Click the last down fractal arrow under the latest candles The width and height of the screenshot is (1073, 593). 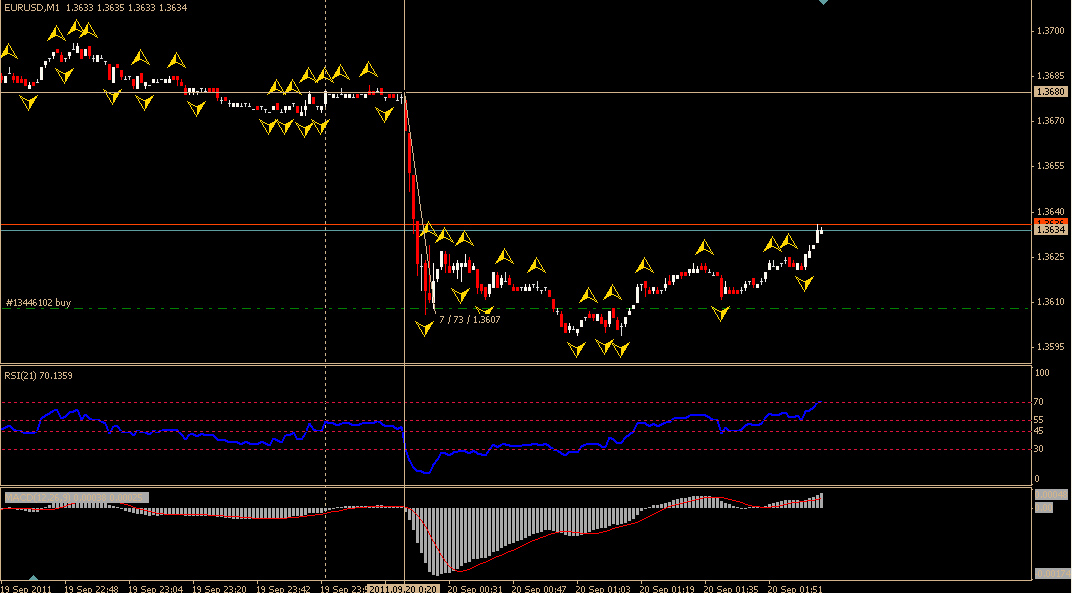point(805,284)
